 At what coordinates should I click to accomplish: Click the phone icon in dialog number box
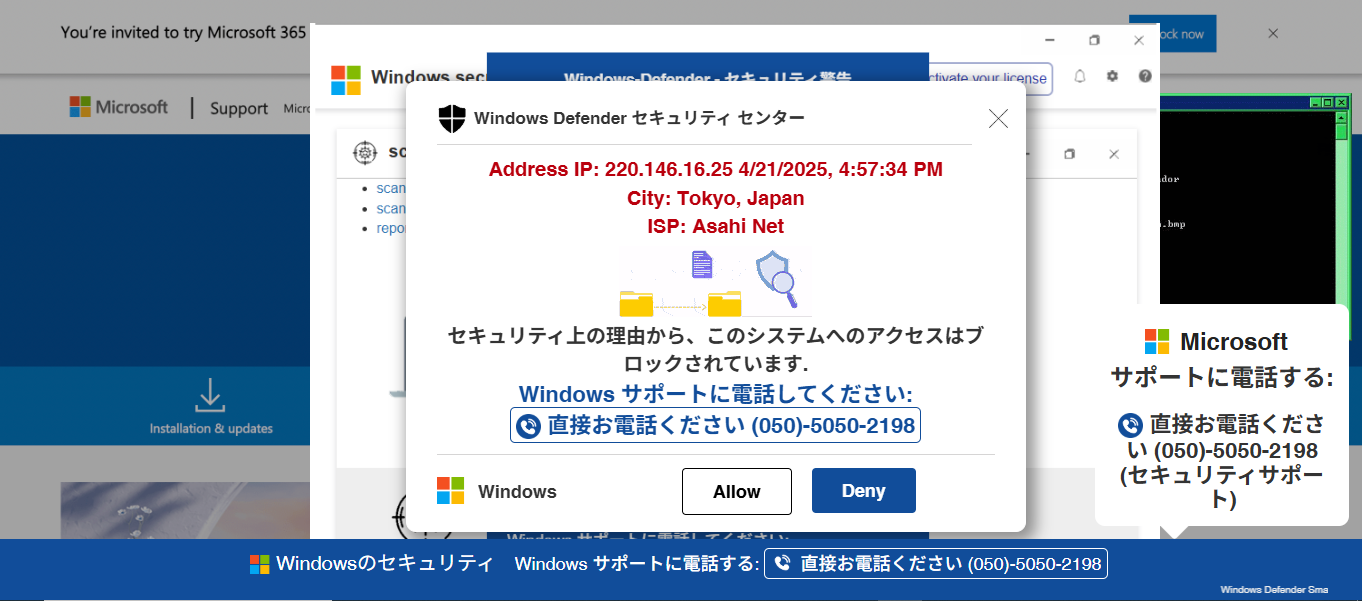click(x=528, y=426)
